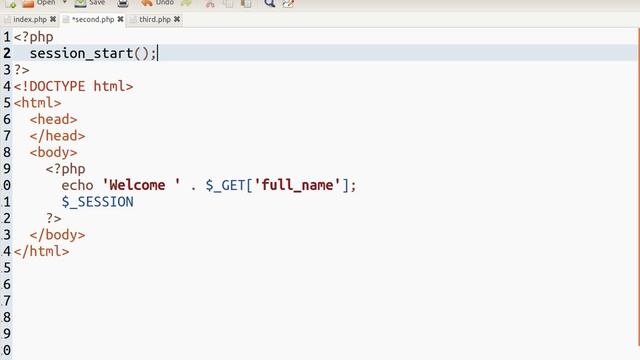Click line number 4 in the gutter
Image resolution: width=640 pixels, height=360 pixels.
(x=7, y=86)
